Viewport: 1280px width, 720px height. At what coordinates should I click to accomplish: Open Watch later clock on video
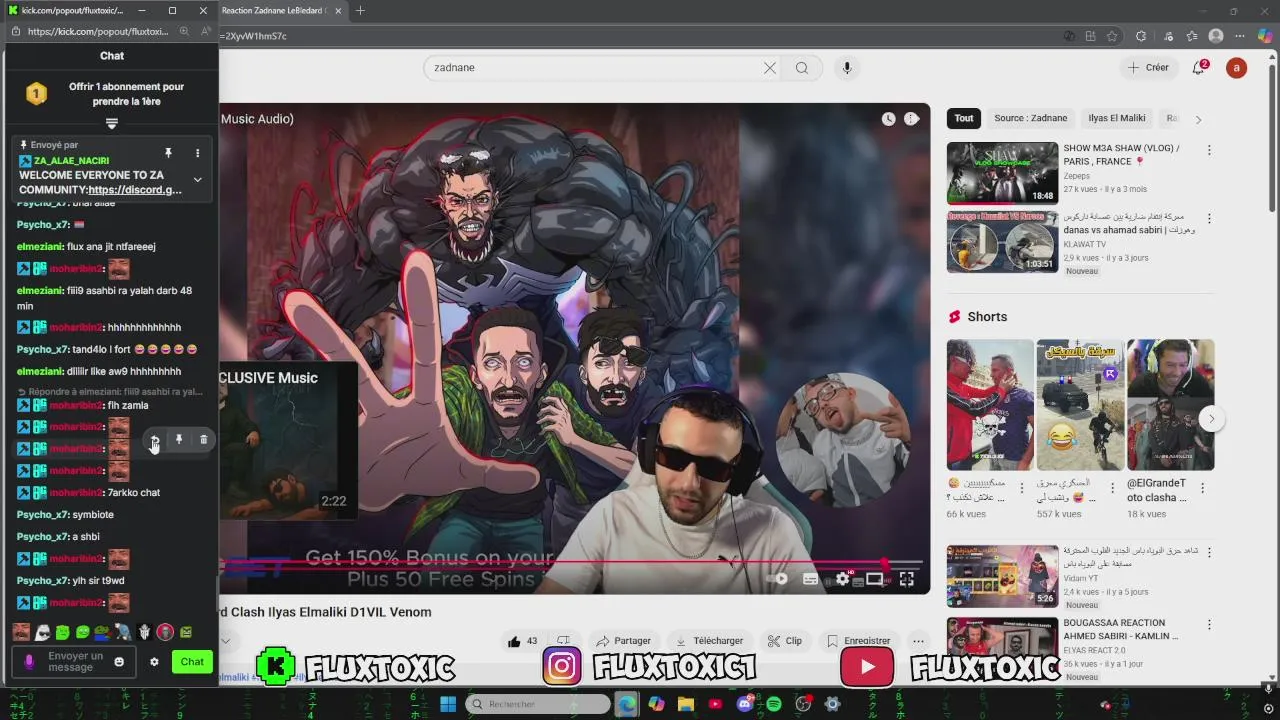[888, 119]
